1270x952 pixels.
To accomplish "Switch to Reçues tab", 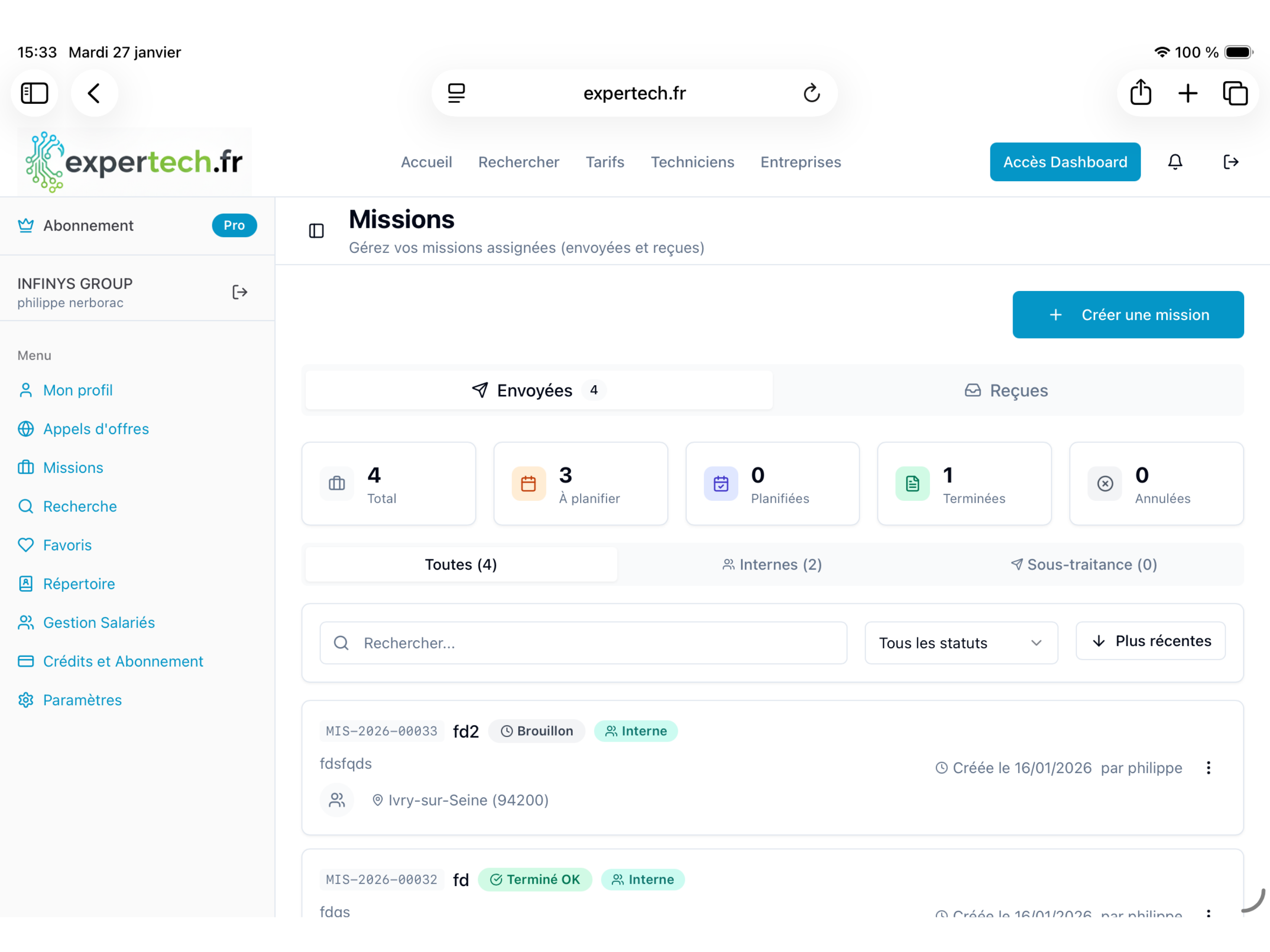I will [1007, 390].
